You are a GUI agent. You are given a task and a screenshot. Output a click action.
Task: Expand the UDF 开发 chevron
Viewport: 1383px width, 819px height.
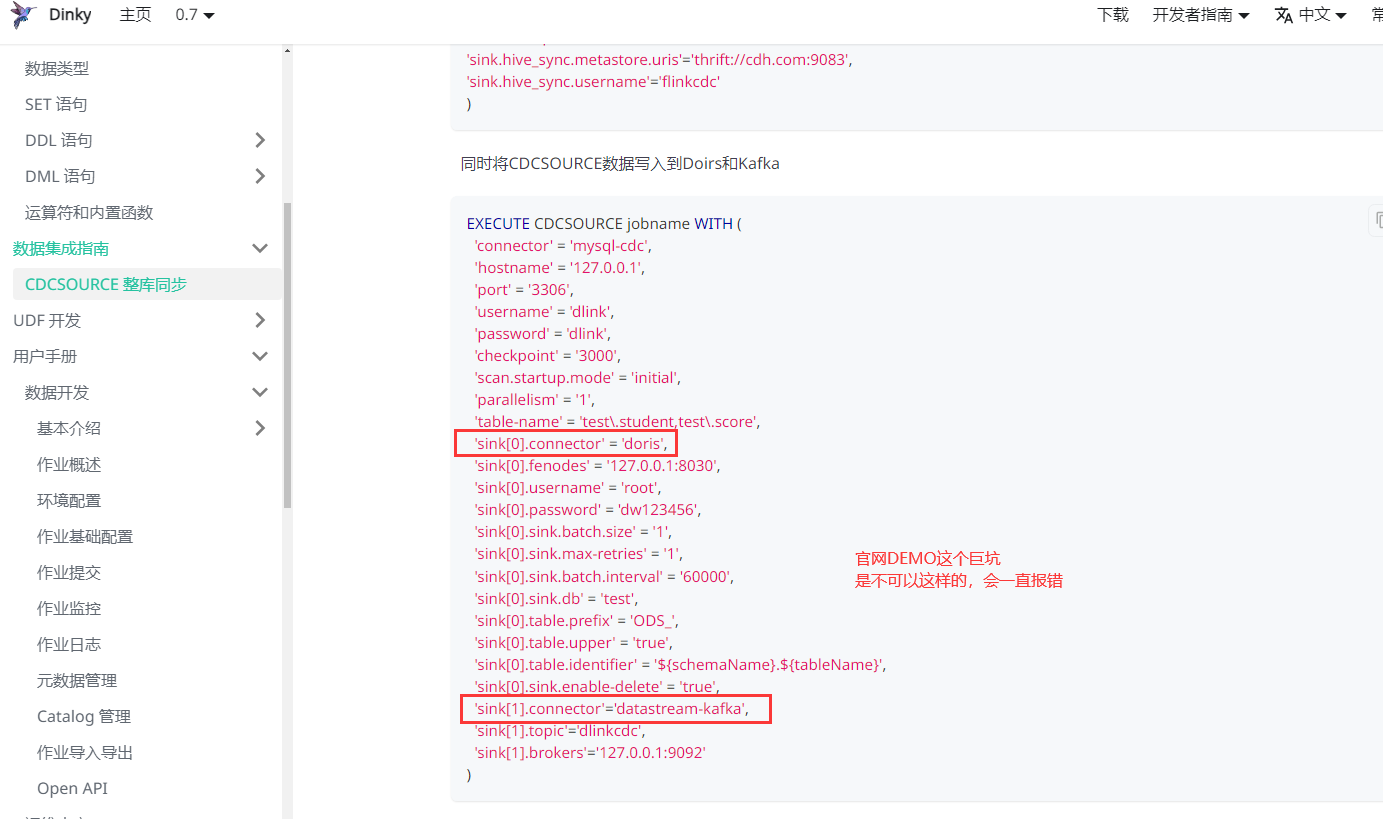[x=260, y=320]
